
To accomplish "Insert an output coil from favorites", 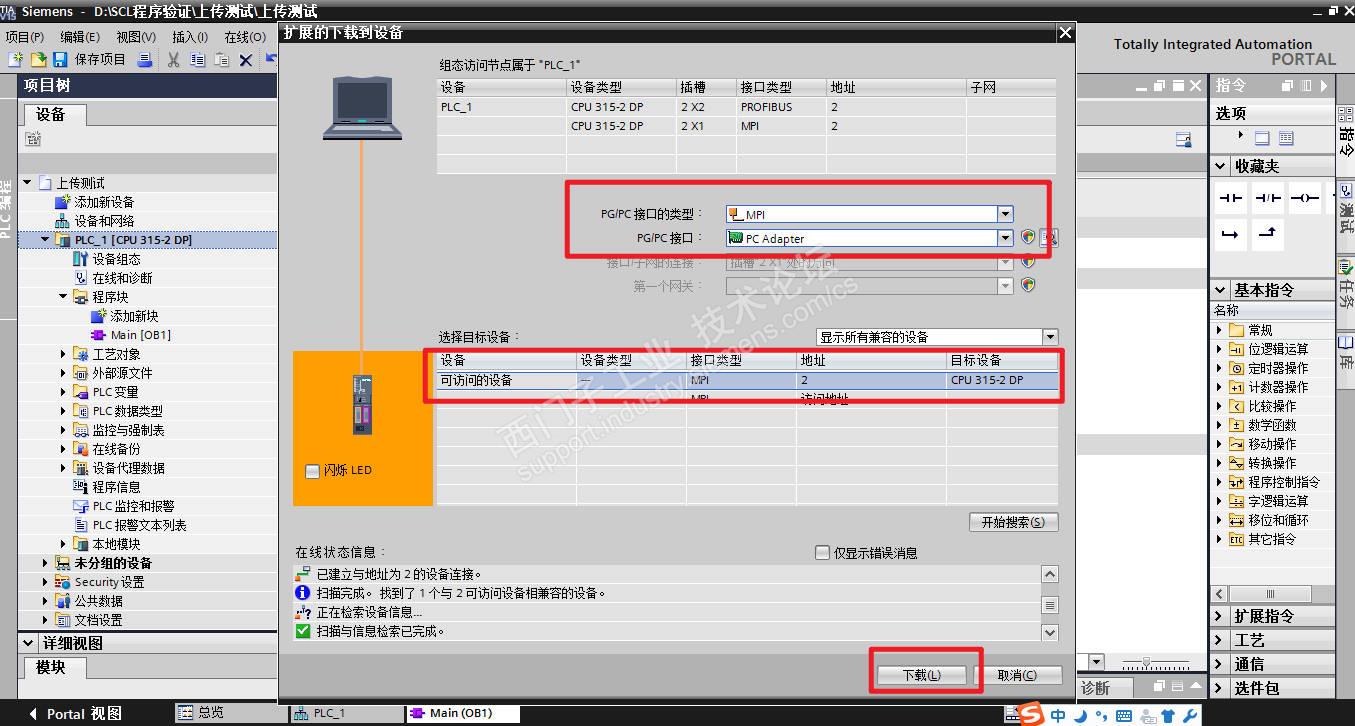I will click(1305, 198).
